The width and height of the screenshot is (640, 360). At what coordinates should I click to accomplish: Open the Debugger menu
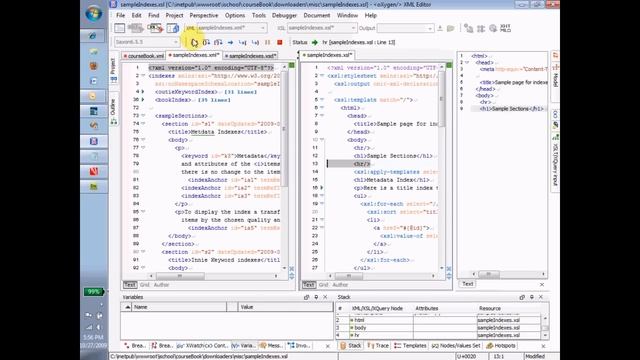click(284, 15)
